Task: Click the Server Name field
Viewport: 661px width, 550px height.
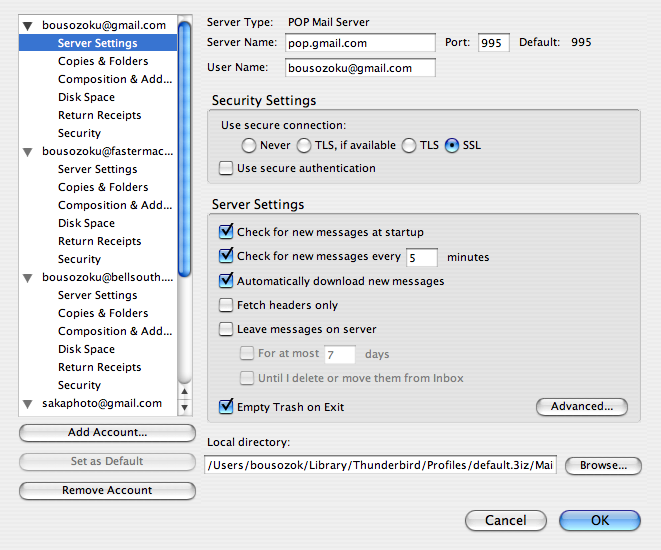Action: pyautogui.click(x=360, y=43)
